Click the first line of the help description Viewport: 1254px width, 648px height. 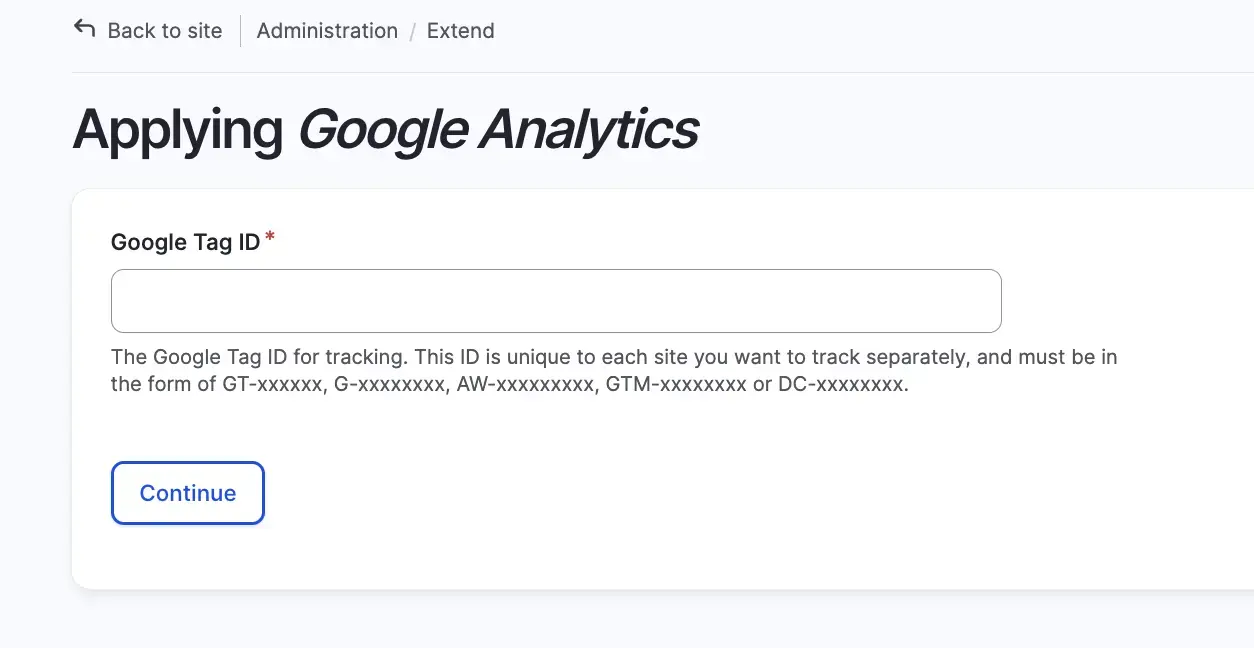coord(614,357)
